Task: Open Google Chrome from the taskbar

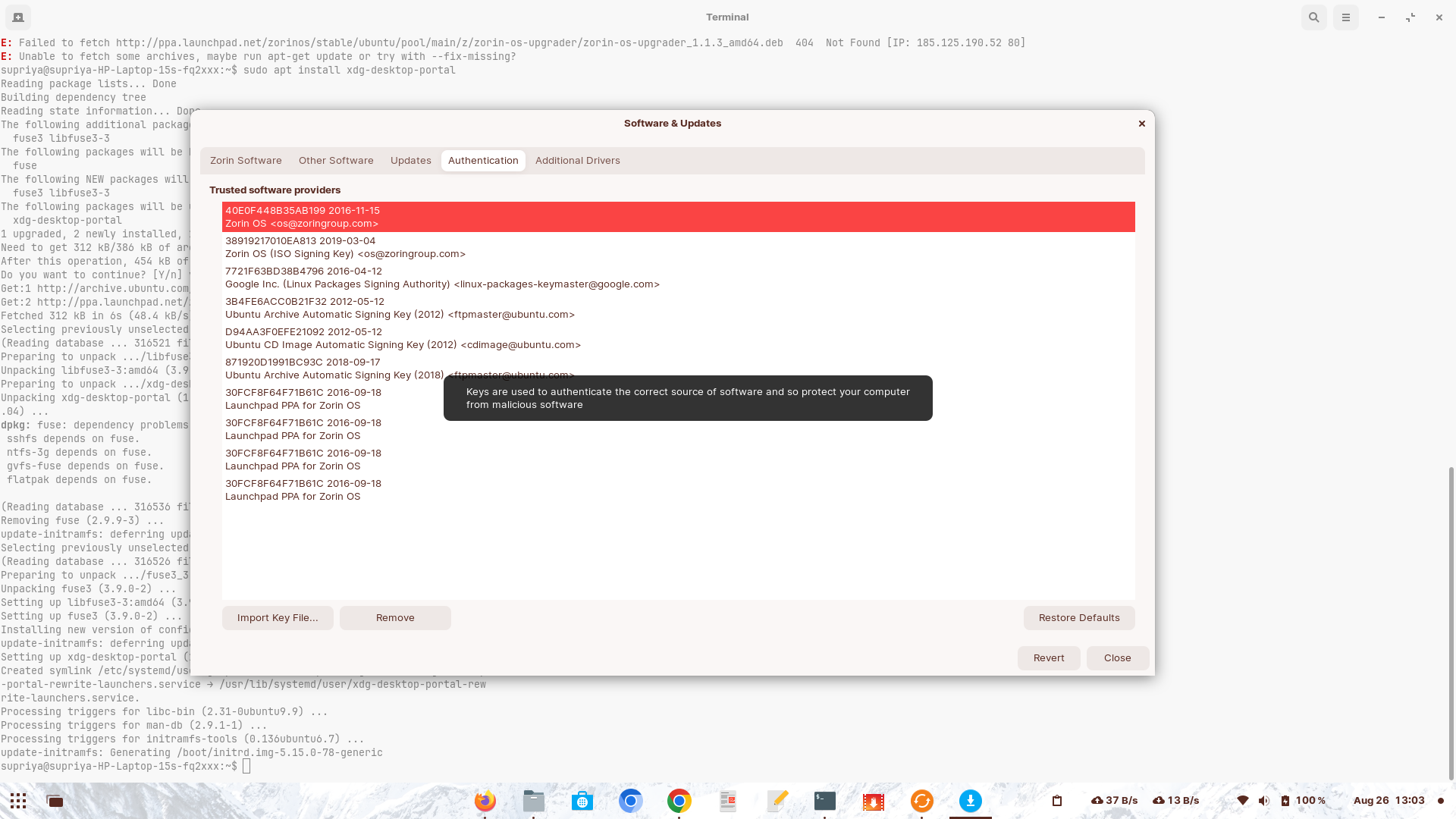Action: (x=679, y=801)
